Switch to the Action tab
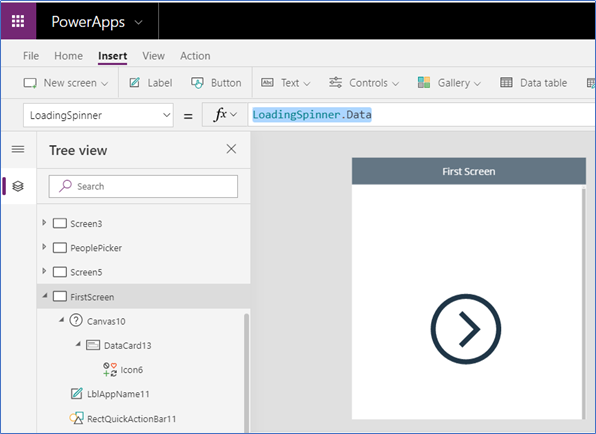 (x=195, y=56)
